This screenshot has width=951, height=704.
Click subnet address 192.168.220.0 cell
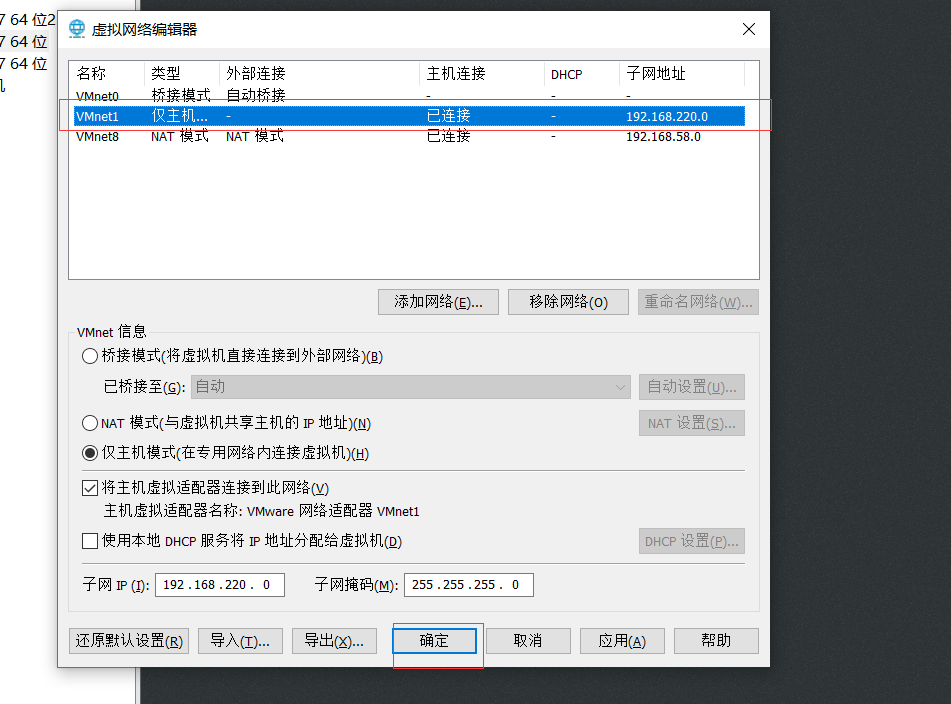click(x=667, y=116)
